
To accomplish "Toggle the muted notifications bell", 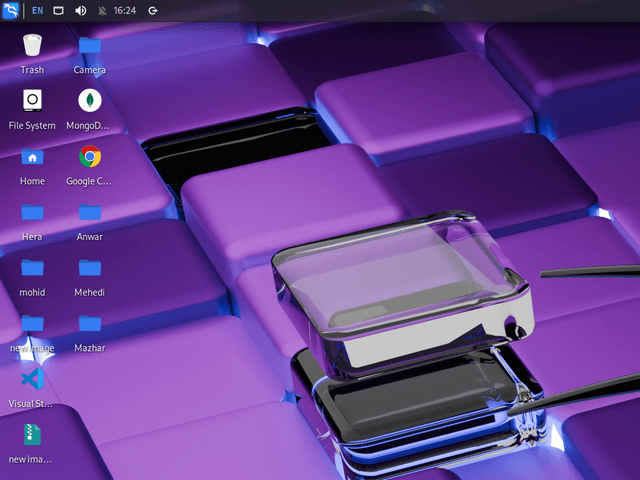I will (100, 10).
